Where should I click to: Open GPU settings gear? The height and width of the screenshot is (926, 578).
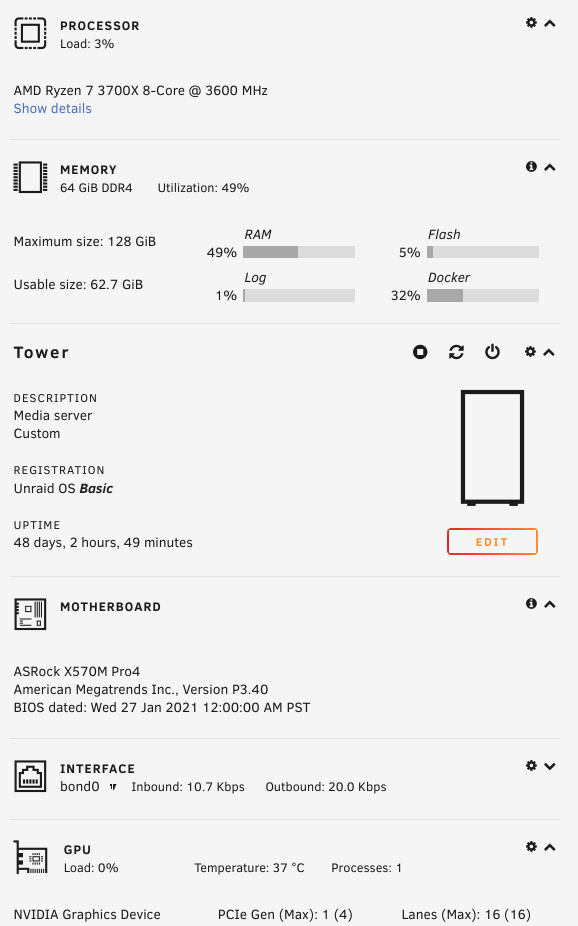(531, 847)
